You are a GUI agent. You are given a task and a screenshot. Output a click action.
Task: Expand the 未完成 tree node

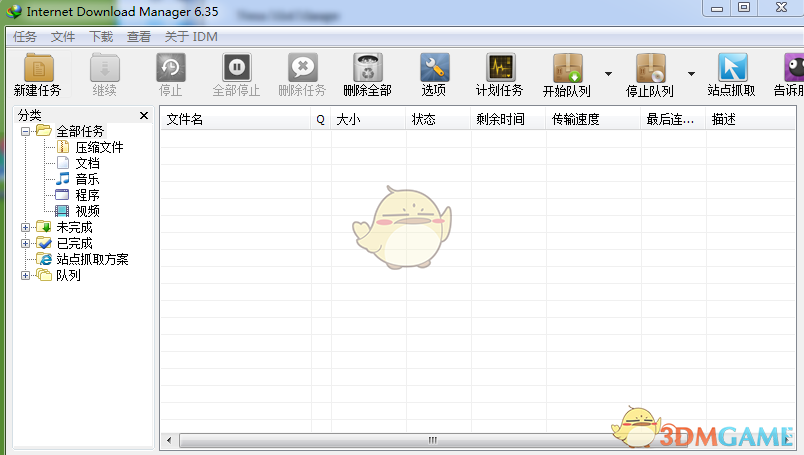pyautogui.click(x=25, y=227)
